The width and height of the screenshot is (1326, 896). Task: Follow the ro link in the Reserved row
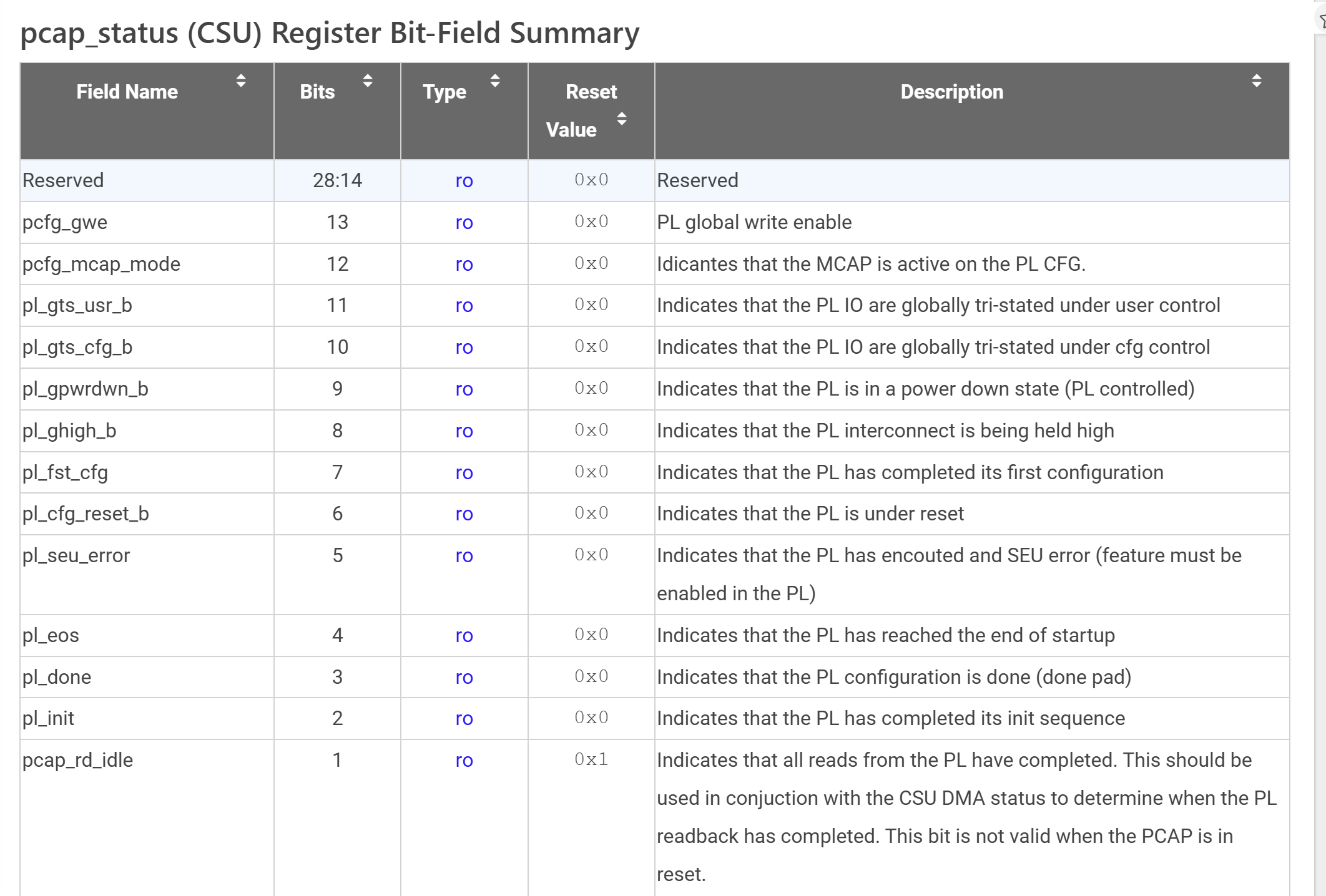click(x=463, y=180)
